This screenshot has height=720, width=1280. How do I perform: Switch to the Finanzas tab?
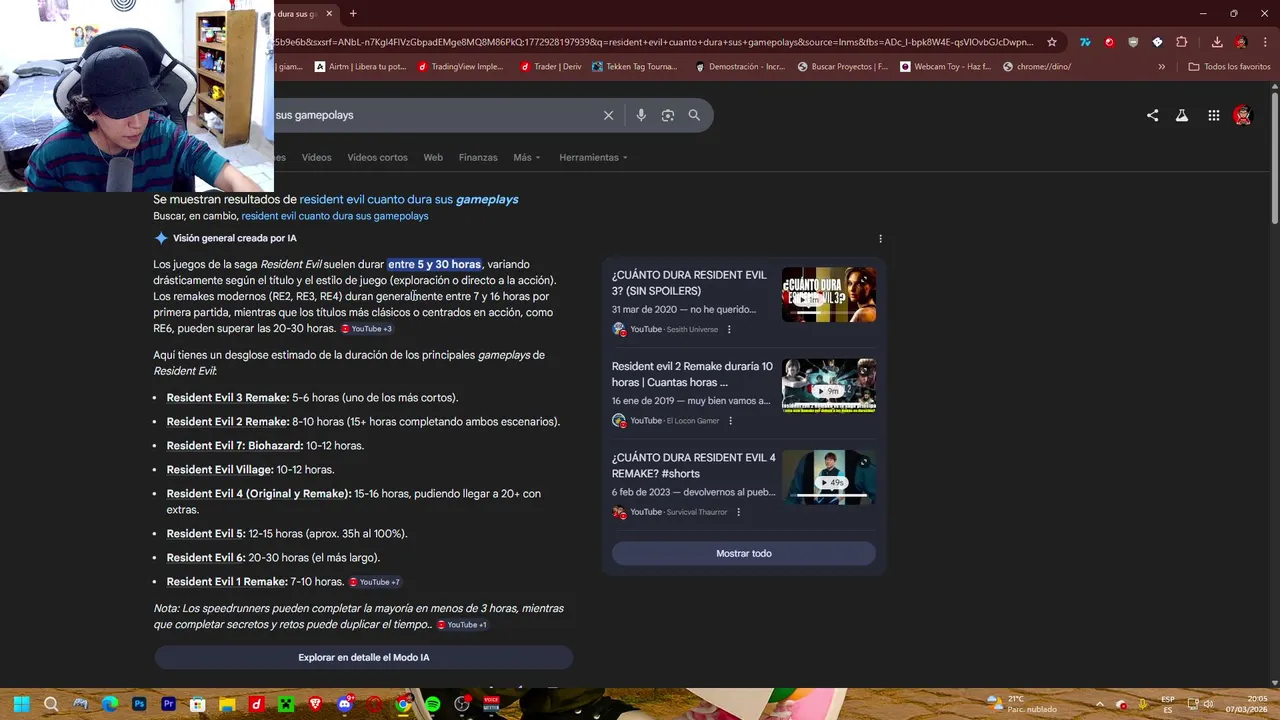coord(478,157)
